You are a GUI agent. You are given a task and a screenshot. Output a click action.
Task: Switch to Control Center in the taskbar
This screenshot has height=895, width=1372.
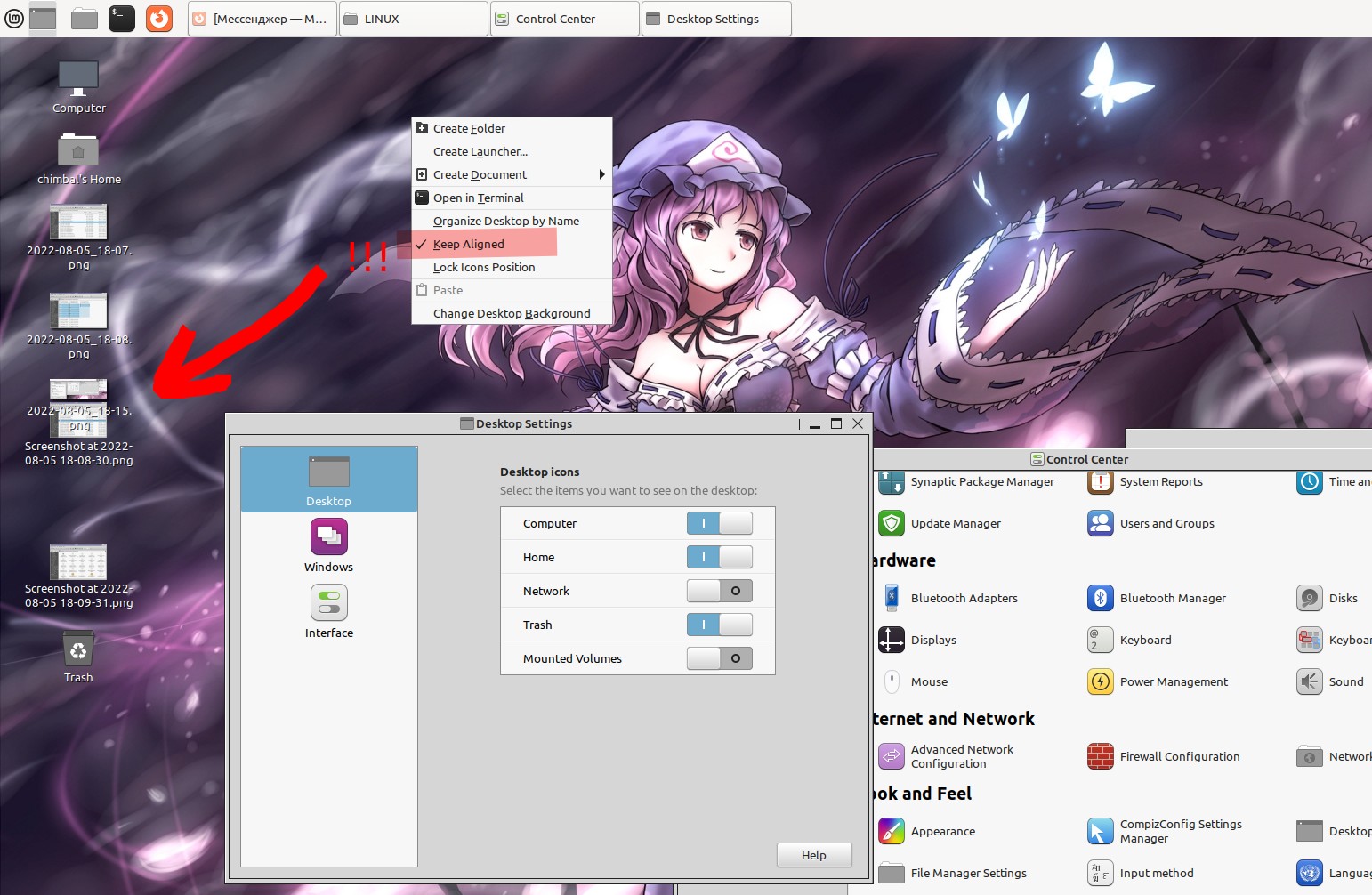tap(565, 19)
